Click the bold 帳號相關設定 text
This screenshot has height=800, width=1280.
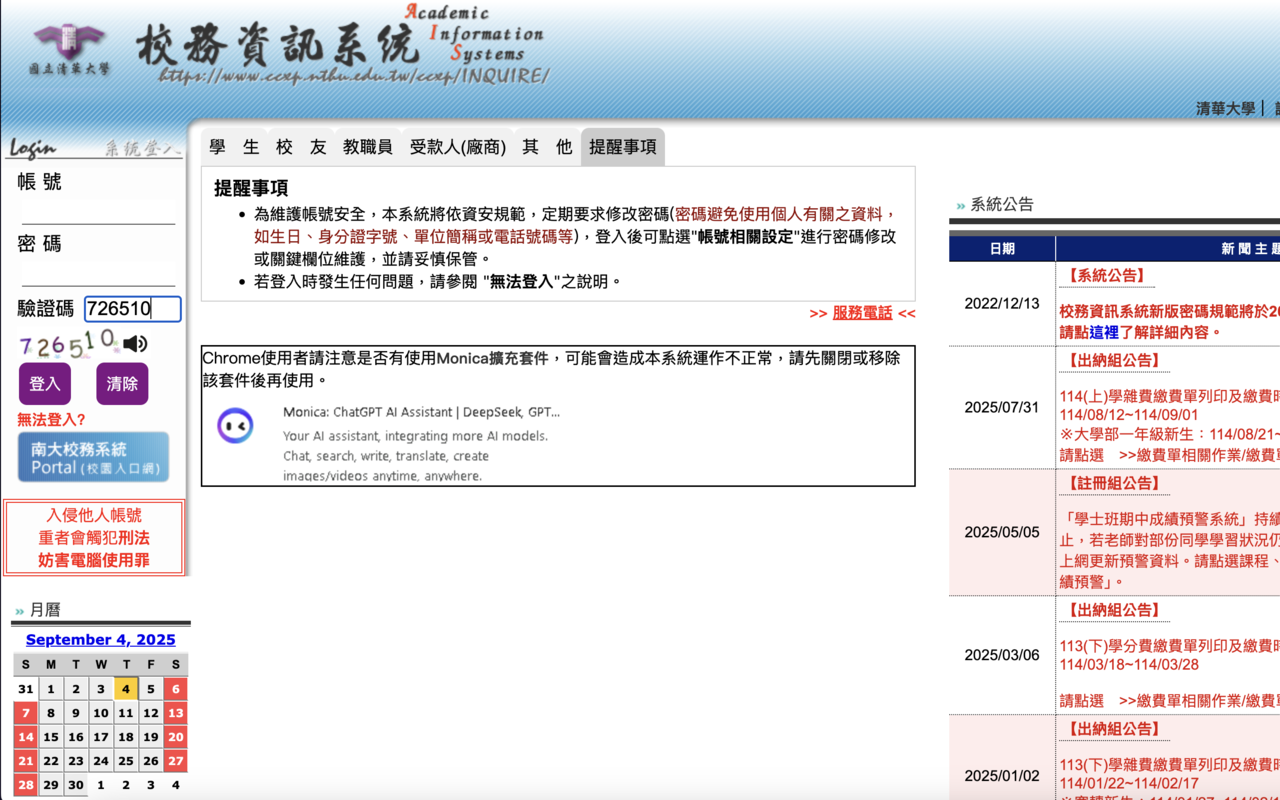(x=745, y=237)
